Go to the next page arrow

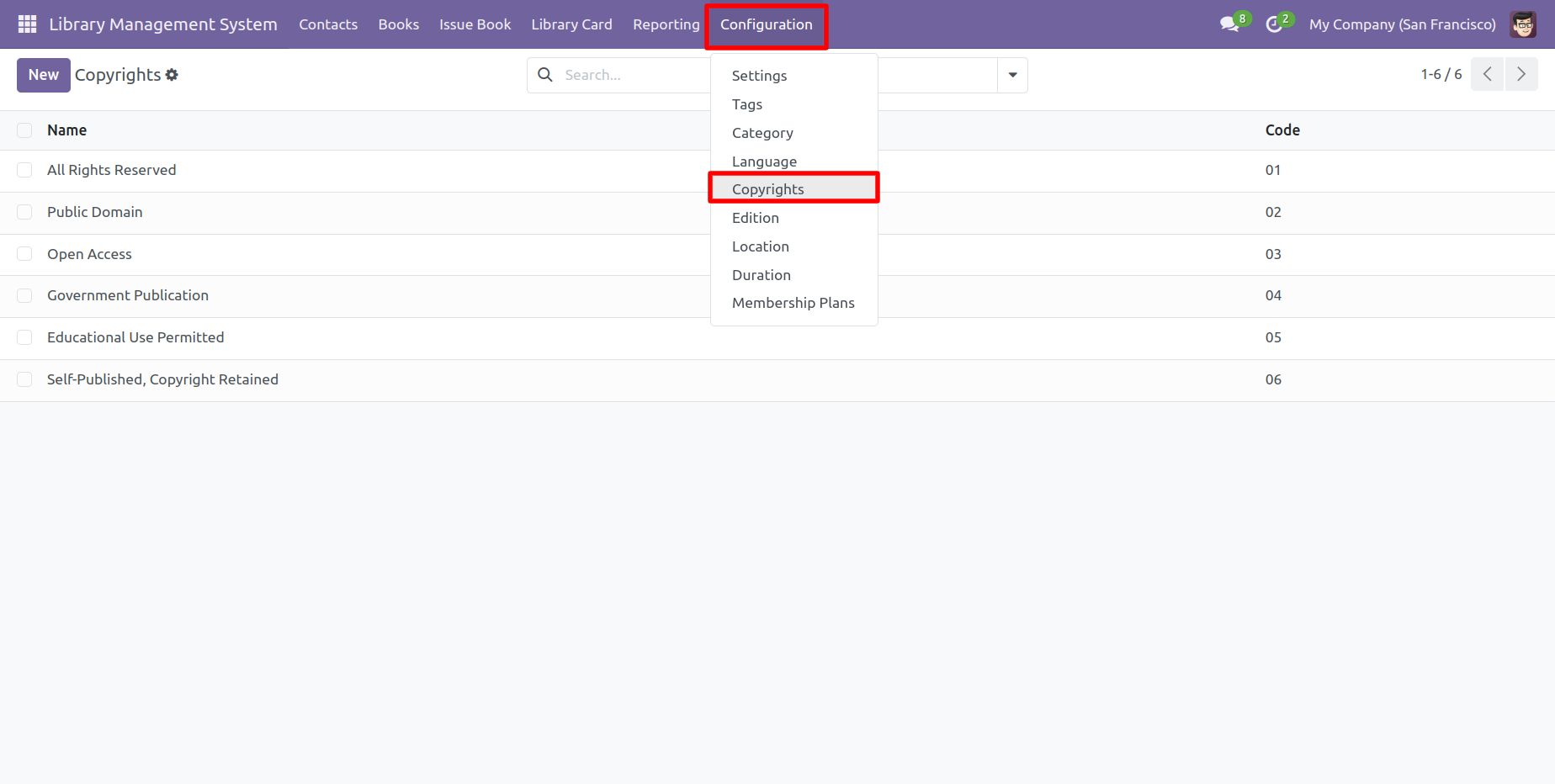click(x=1521, y=74)
